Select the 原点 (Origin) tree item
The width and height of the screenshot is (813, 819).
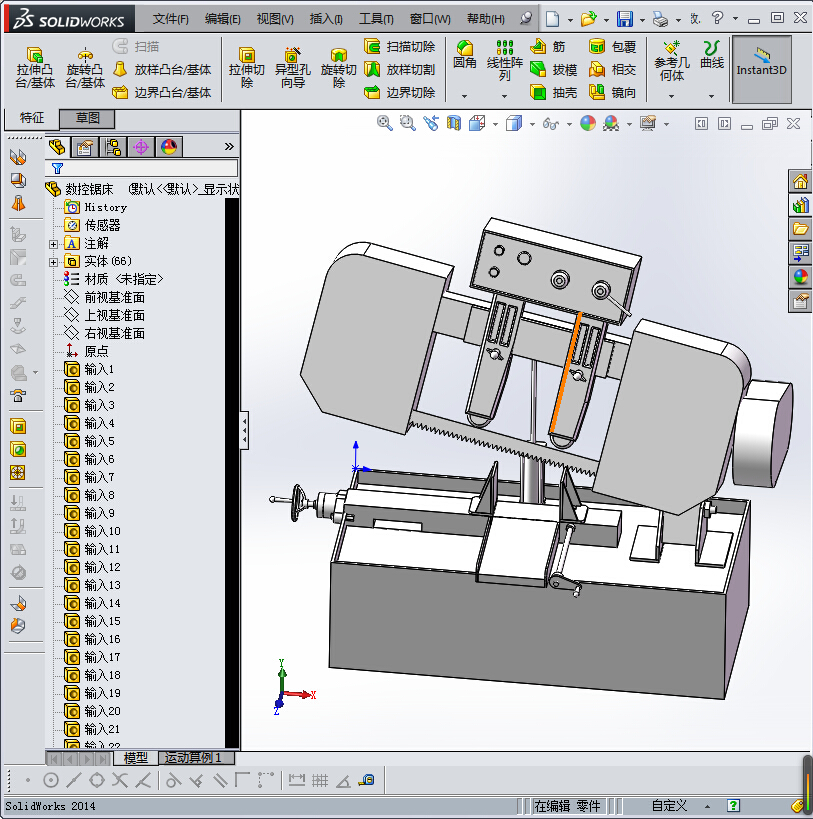tap(87, 351)
